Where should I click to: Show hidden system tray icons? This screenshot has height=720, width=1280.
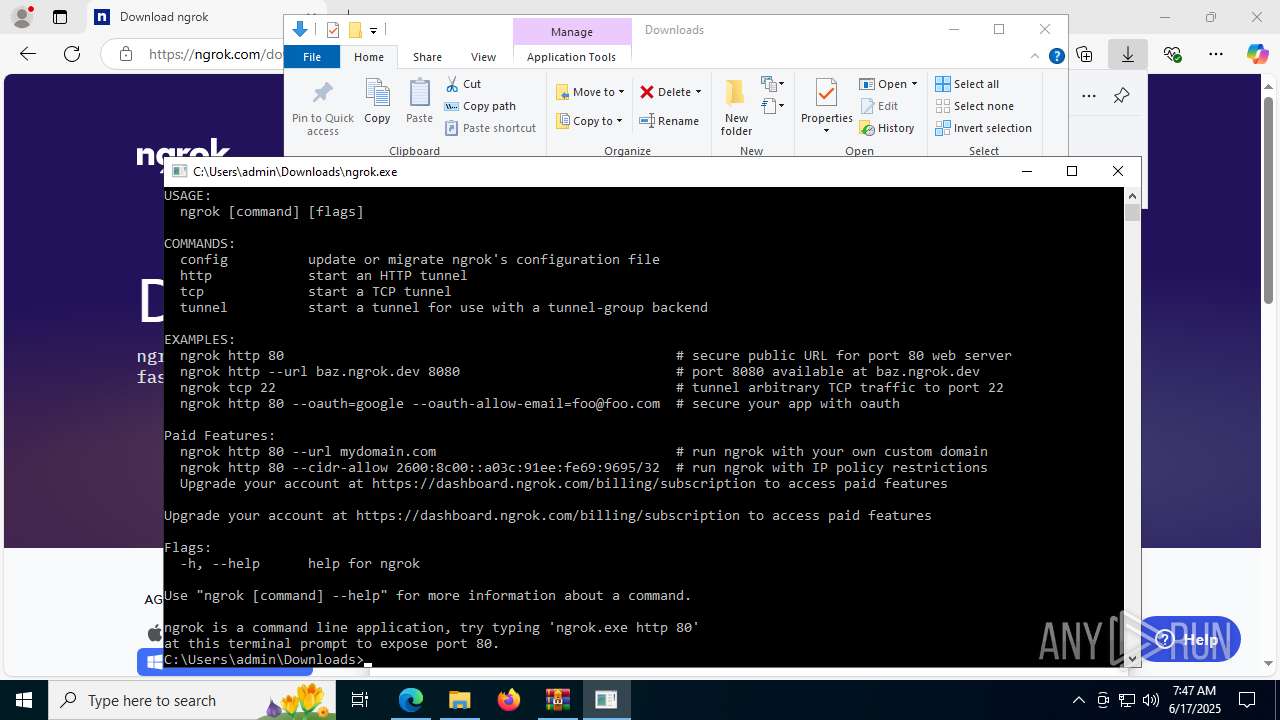1078,700
